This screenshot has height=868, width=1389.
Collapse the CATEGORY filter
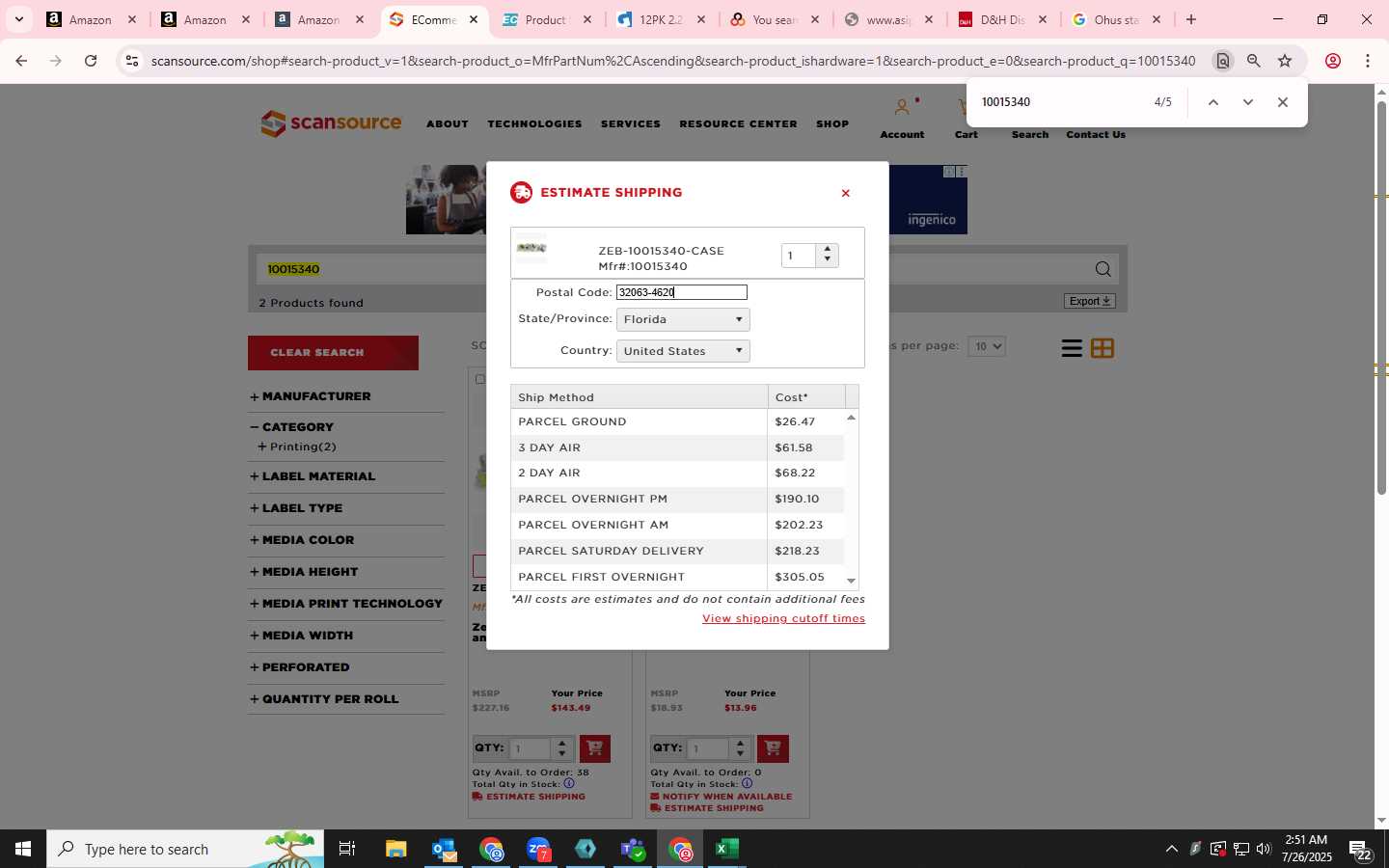(291, 427)
